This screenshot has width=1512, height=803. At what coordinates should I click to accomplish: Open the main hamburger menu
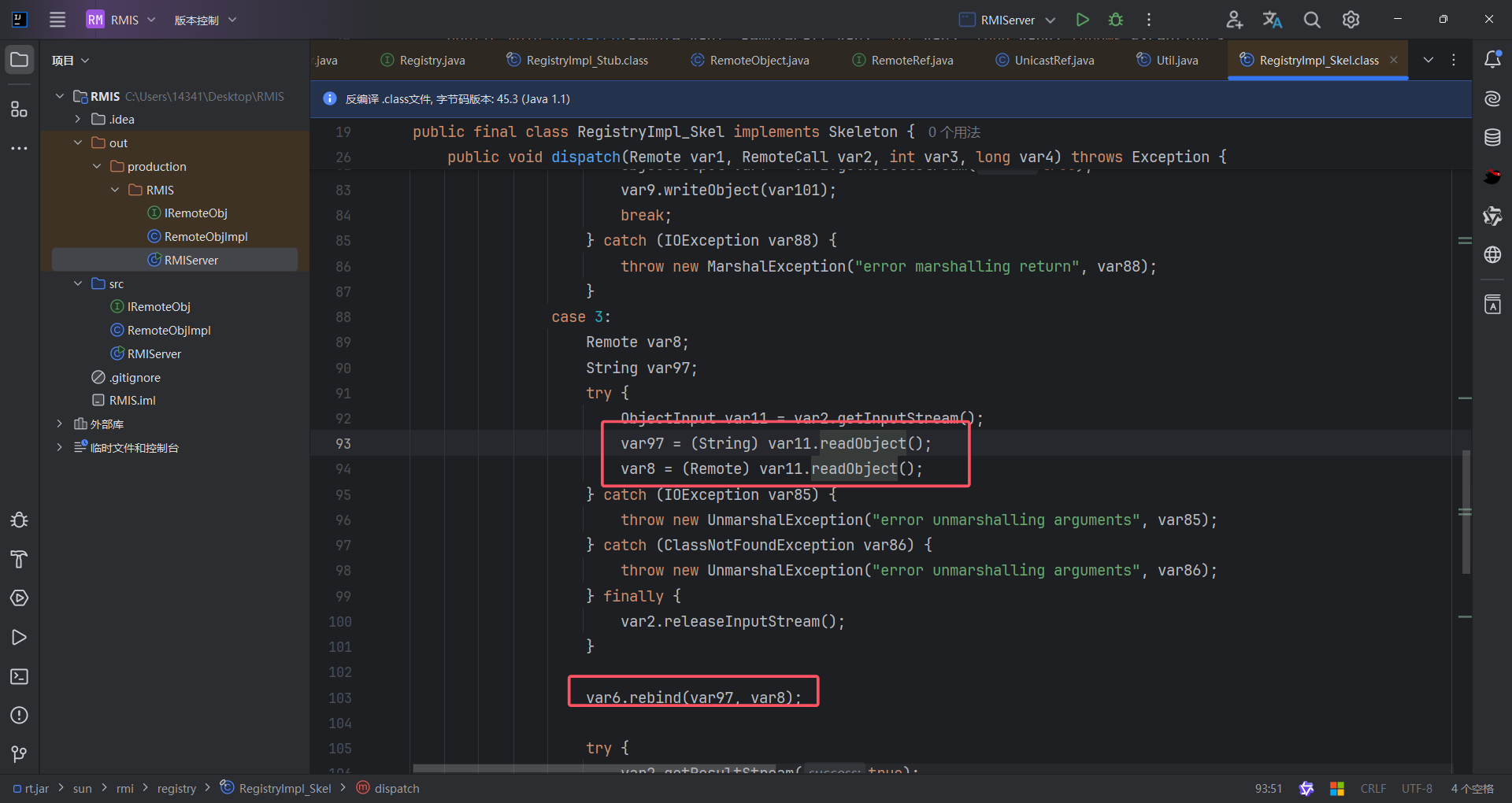[57, 20]
